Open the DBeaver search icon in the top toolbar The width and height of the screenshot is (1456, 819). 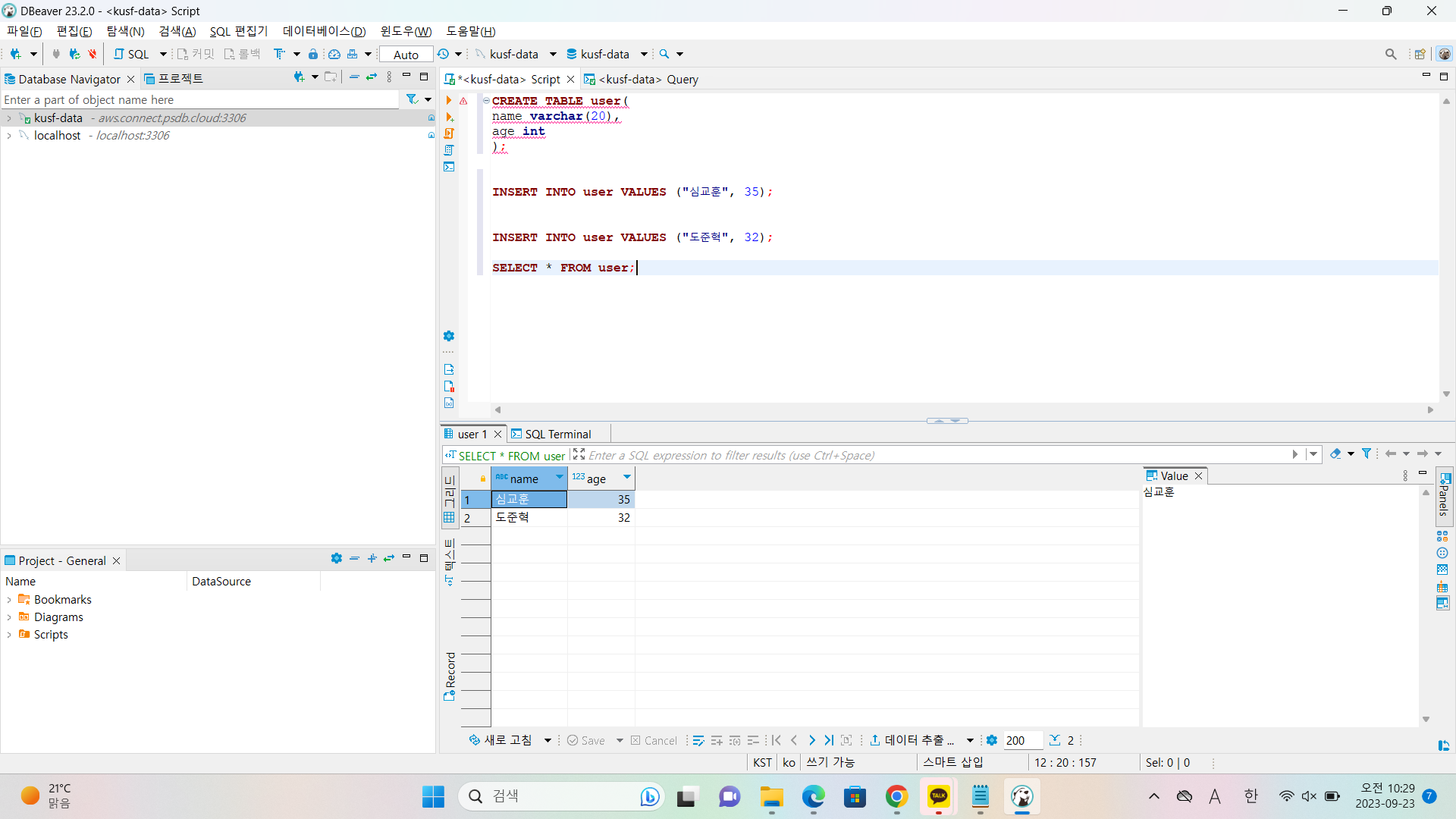[x=1392, y=54]
